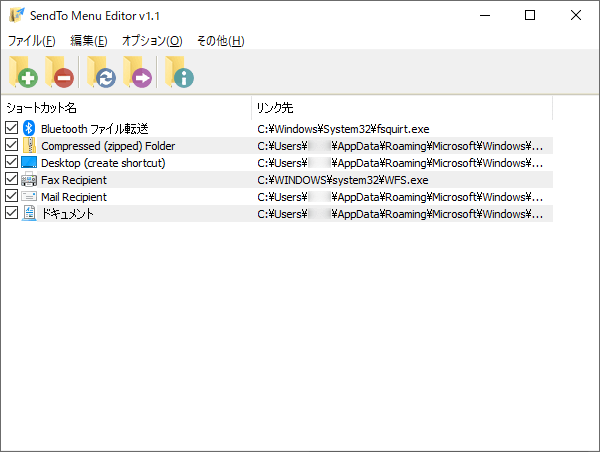Click the blue desktop icon beside Desktop shortcut
Screen dimensions: 600x452
coord(29,162)
